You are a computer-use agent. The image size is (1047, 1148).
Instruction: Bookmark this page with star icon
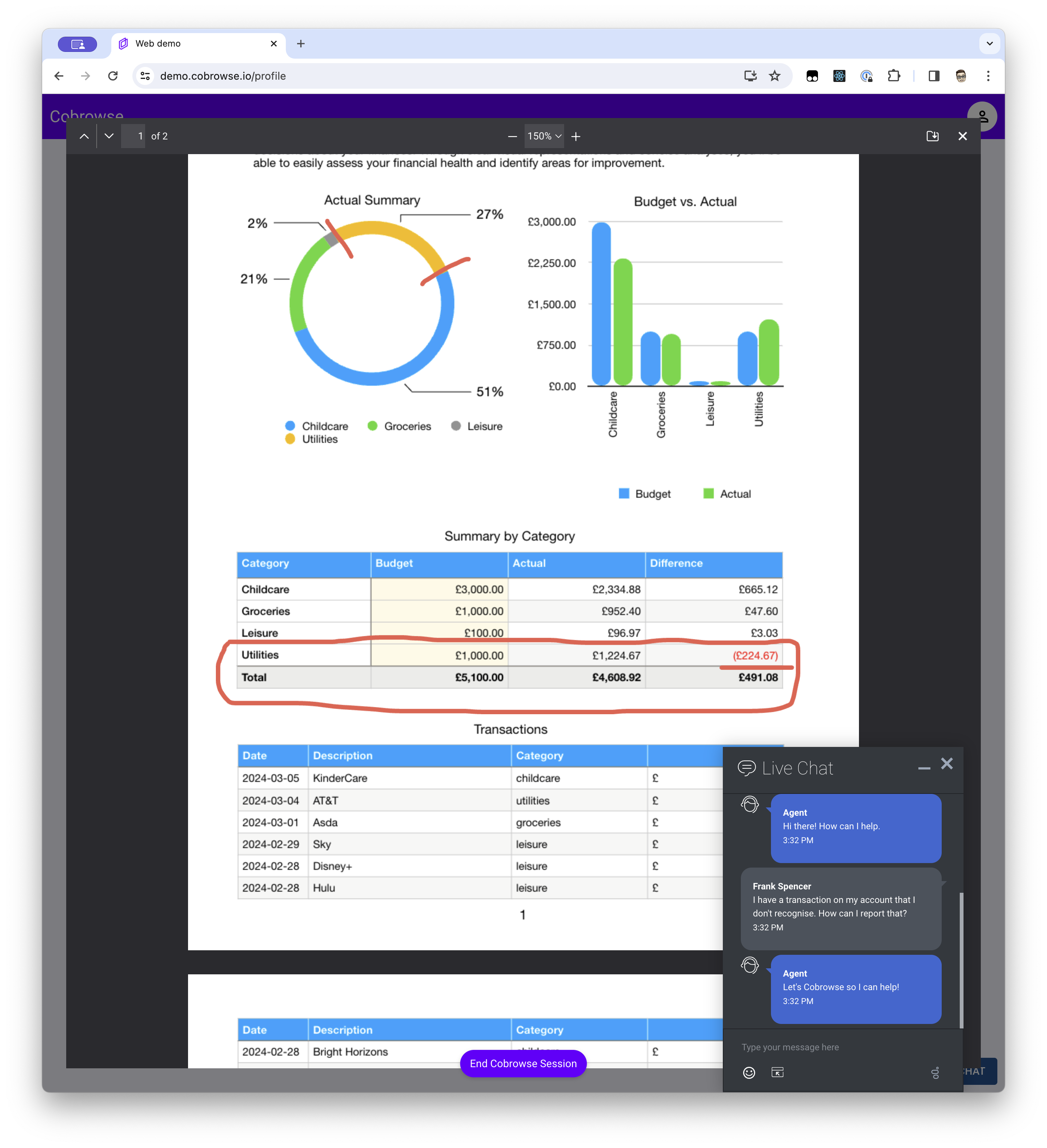775,76
